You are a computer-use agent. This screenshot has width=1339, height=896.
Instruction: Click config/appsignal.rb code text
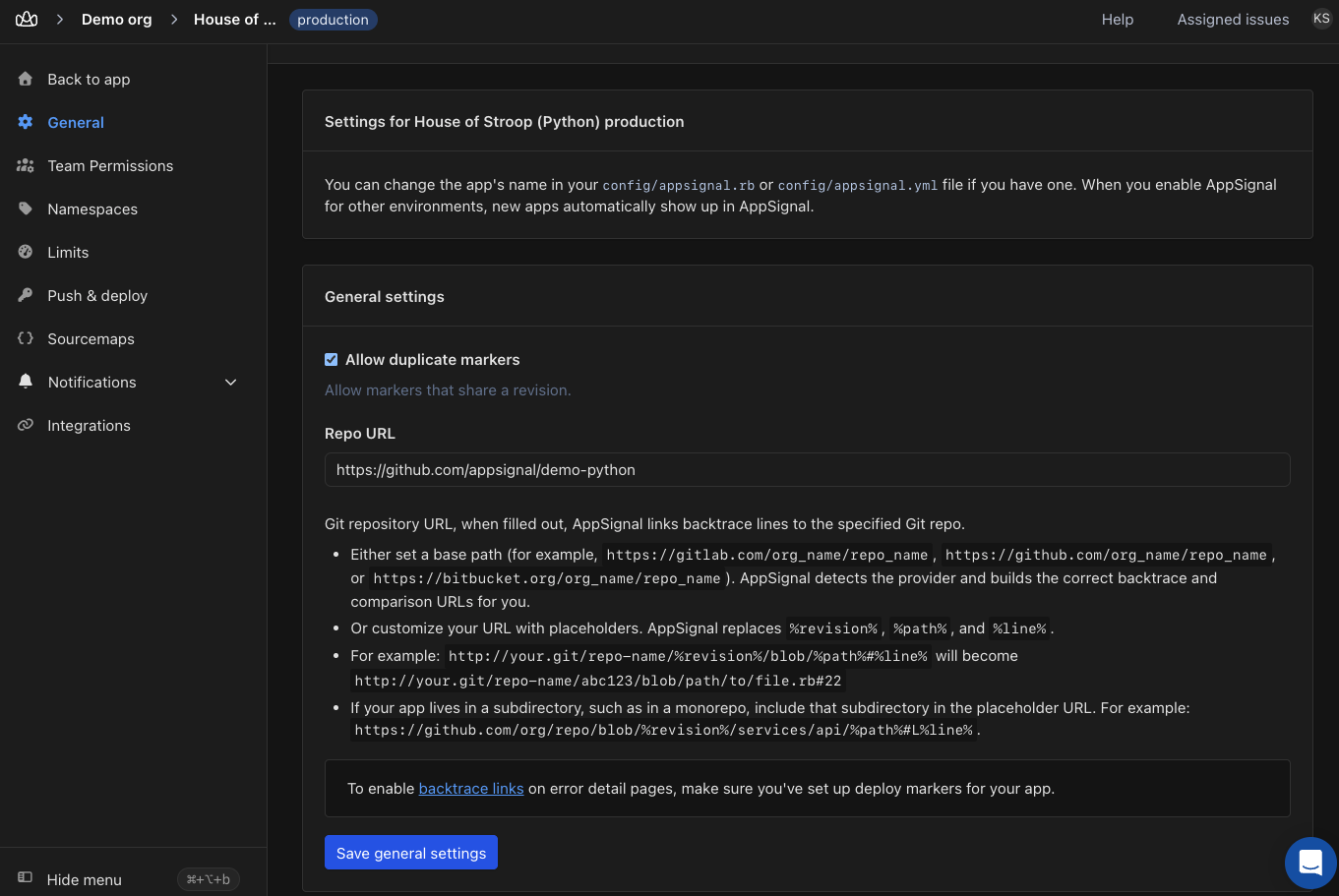point(679,185)
